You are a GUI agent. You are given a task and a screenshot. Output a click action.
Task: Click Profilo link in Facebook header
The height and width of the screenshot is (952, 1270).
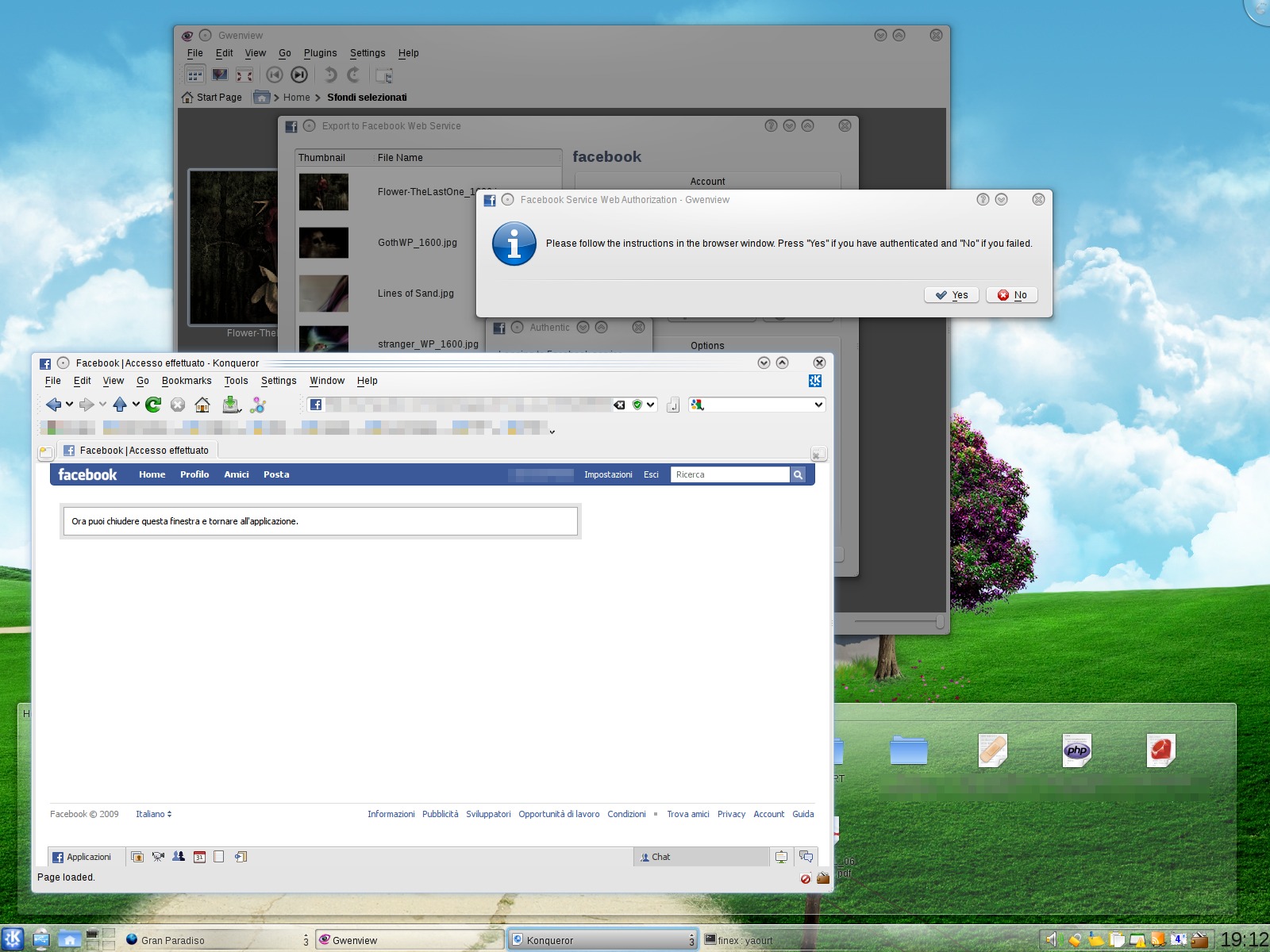194,474
